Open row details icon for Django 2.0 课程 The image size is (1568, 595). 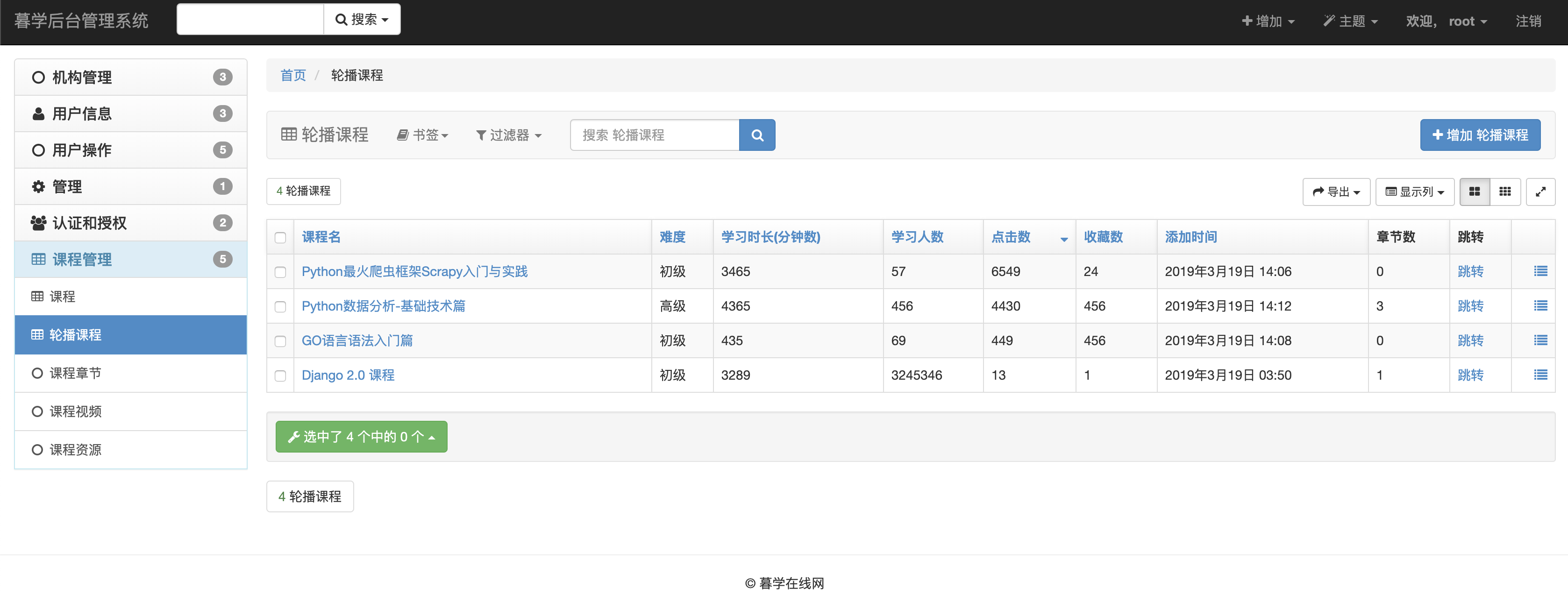pos(1540,375)
